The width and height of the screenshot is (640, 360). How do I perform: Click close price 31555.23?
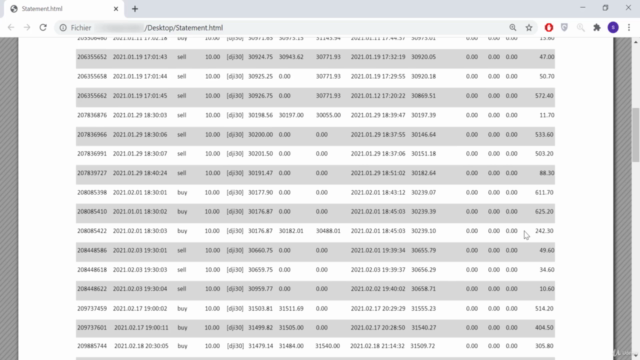423,309
